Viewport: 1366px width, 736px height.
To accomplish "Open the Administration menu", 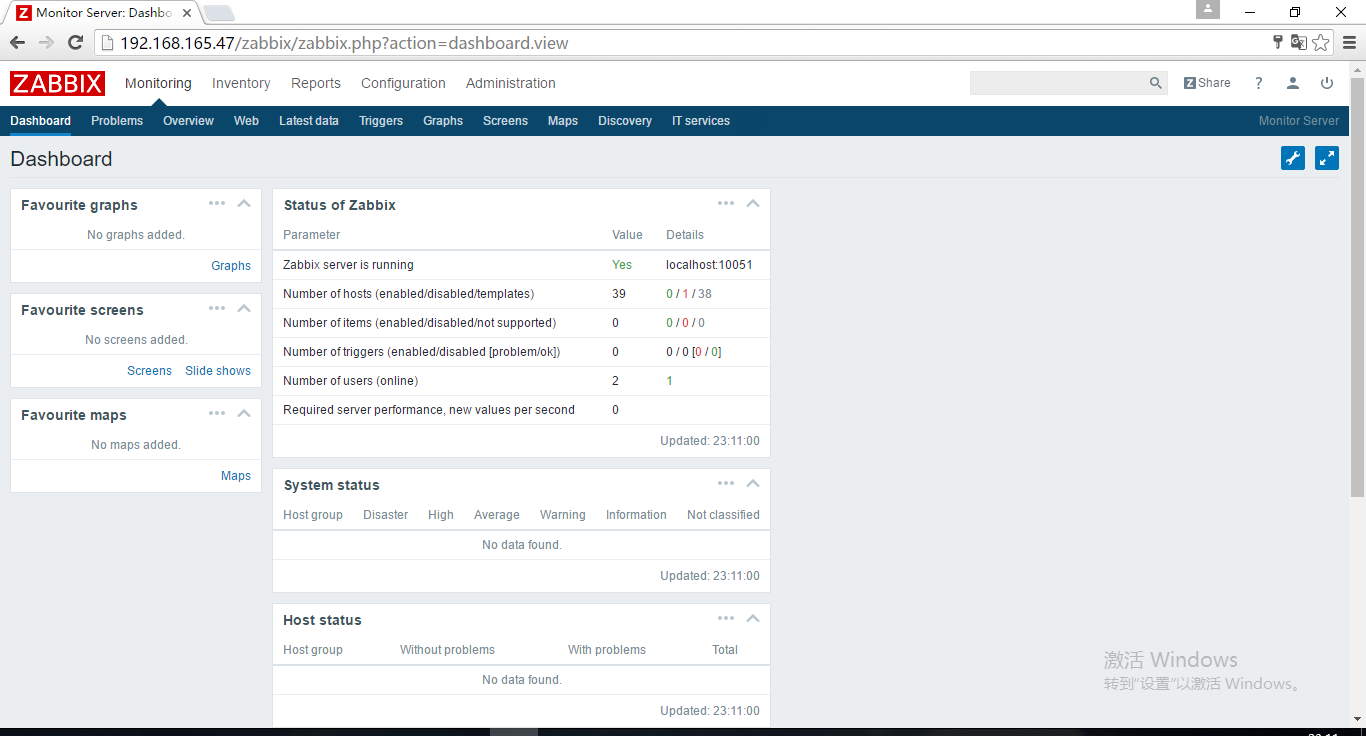I will [511, 83].
